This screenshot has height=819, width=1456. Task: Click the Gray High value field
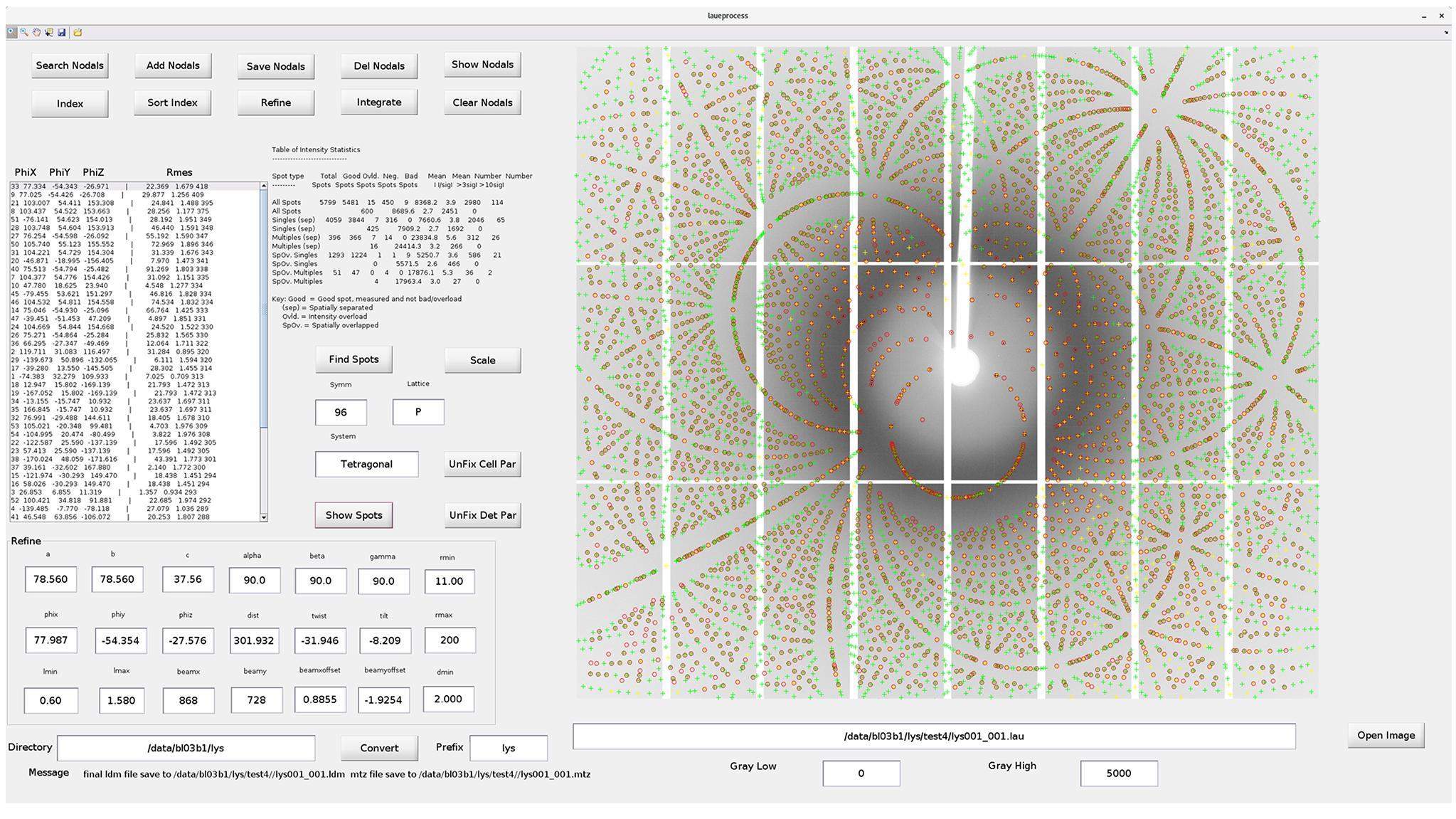(1118, 773)
